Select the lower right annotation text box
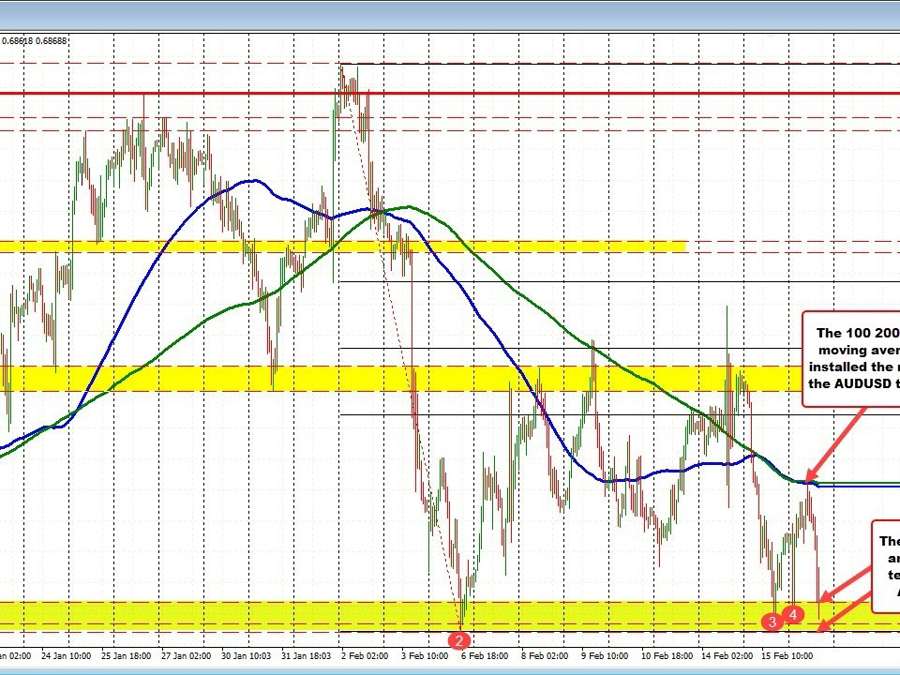The image size is (900, 675). (x=886, y=566)
